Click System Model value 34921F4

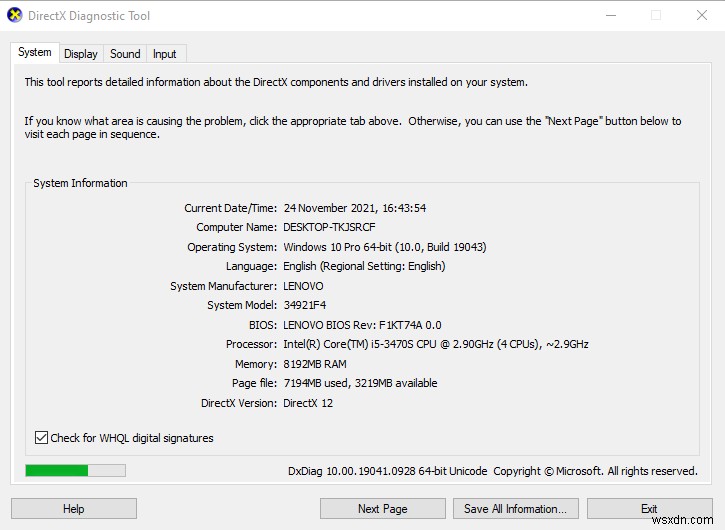click(x=305, y=305)
